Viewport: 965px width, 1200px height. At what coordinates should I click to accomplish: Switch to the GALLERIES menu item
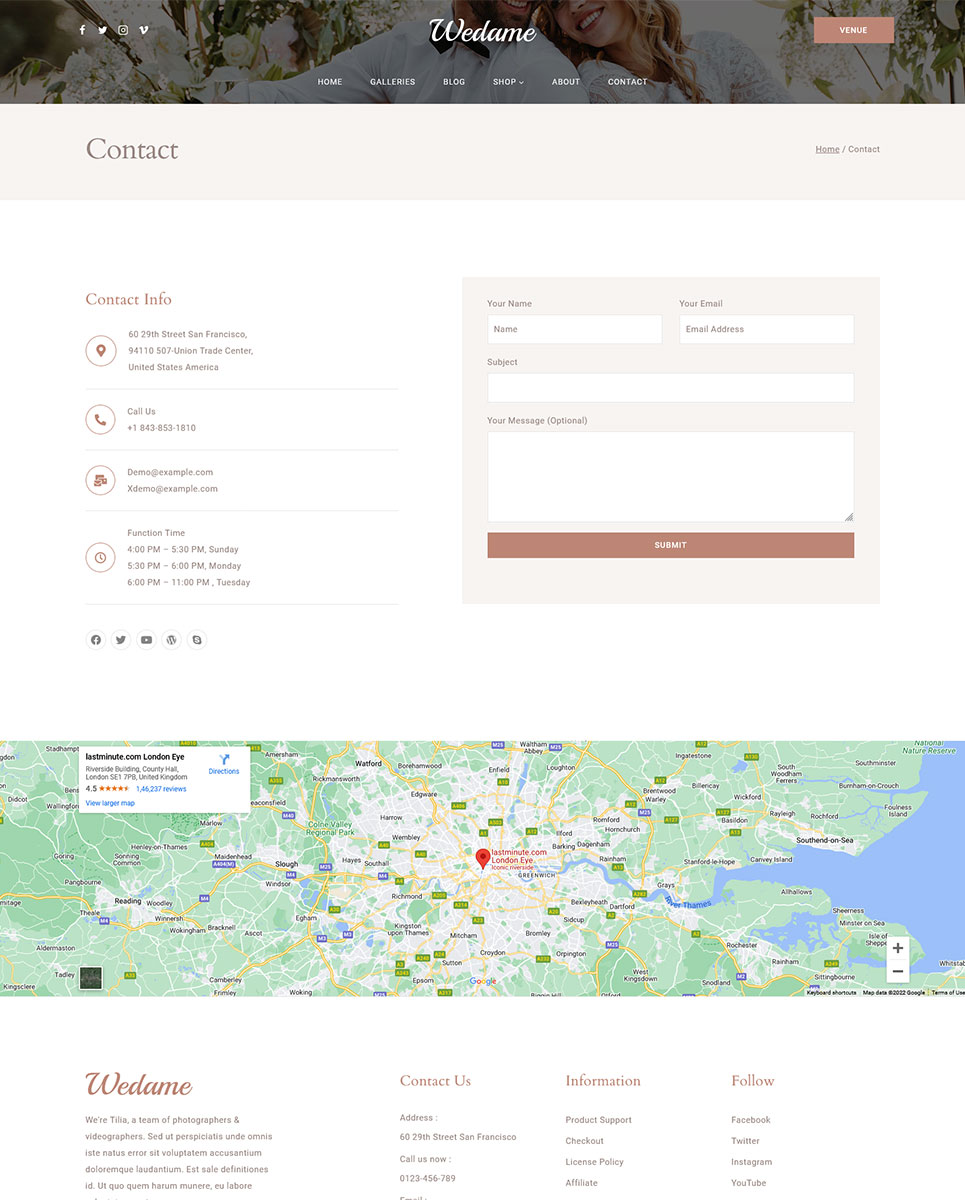tap(392, 82)
